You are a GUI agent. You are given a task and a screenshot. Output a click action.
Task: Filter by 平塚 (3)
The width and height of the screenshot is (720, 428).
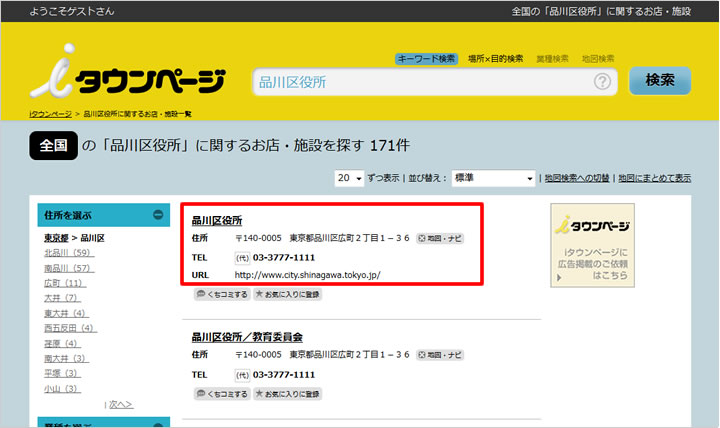62,373
